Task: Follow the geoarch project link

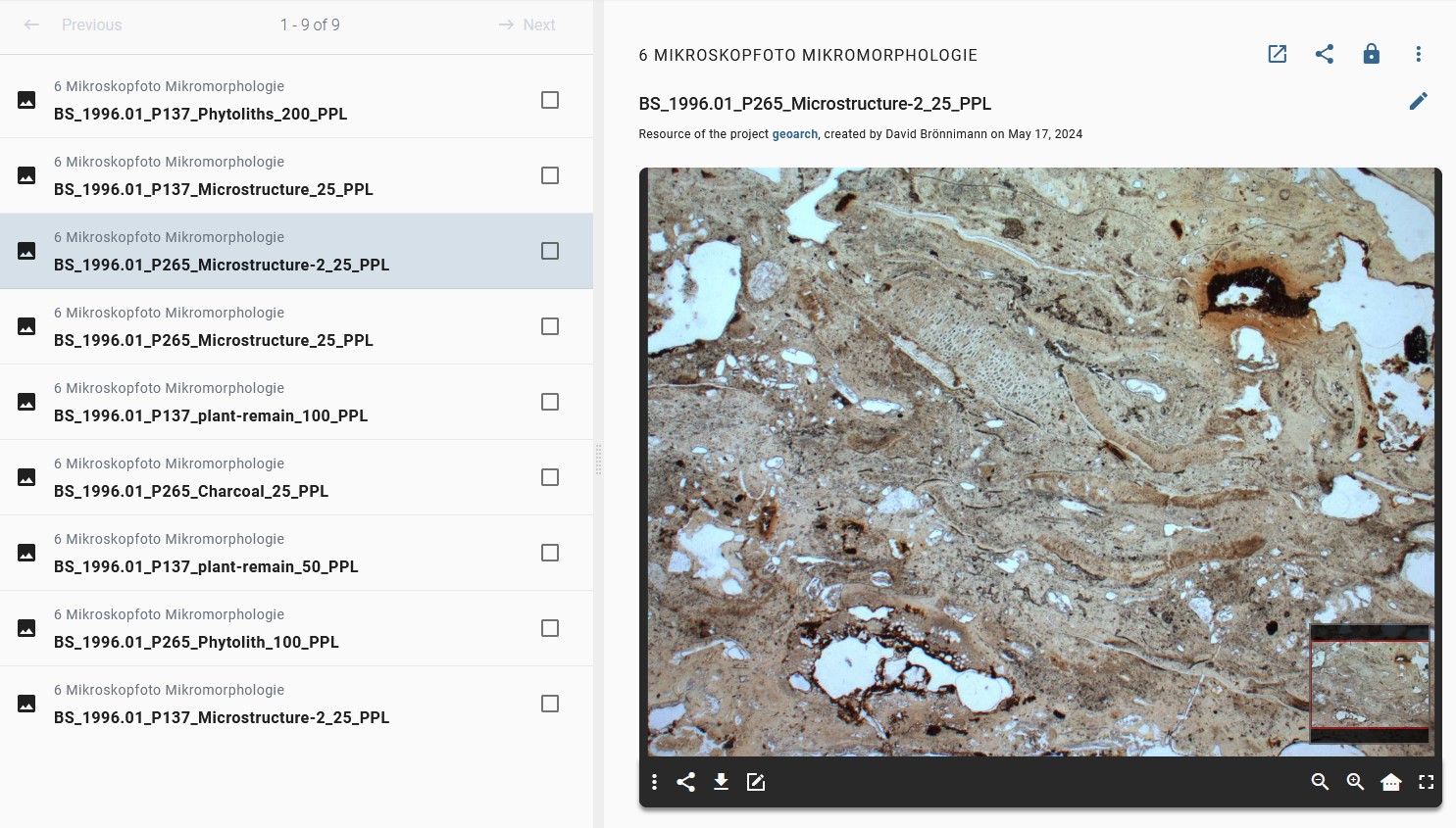Action: coord(794,134)
